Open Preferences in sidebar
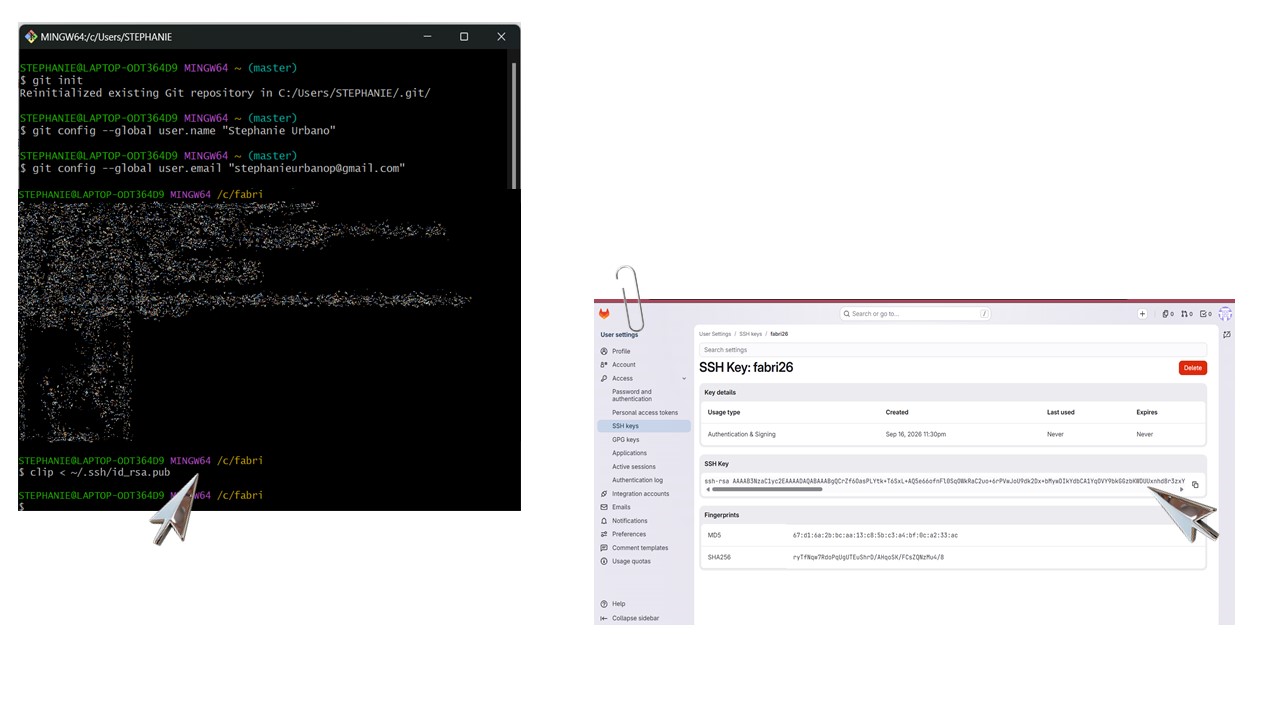Screen dimensions: 1280x720 (629, 534)
